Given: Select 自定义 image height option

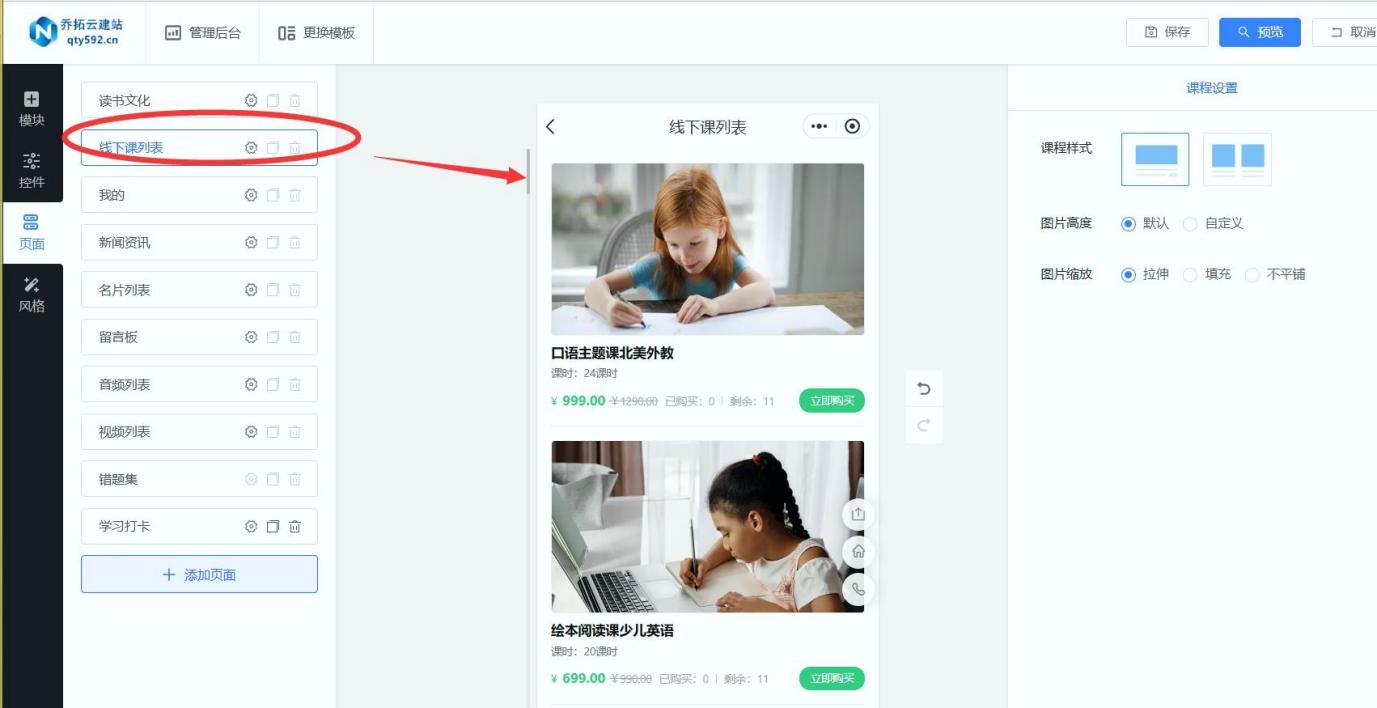Looking at the screenshot, I should pyautogui.click(x=1190, y=224).
